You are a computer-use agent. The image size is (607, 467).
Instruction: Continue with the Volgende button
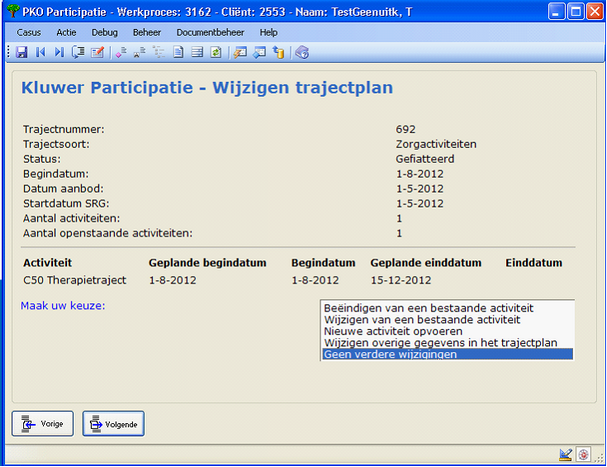[113, 424]
